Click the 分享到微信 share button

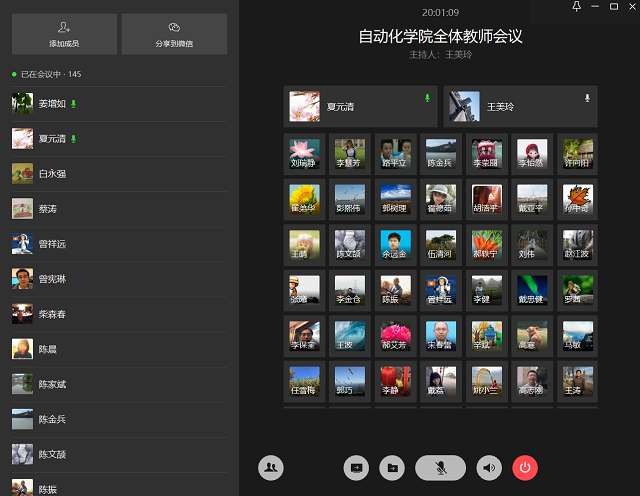coord(174,34)
